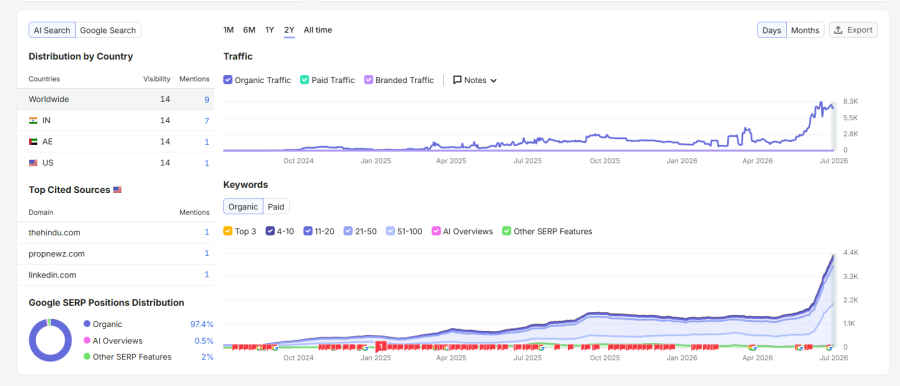Click the upload icon on the Export button
The image size is (900, 386).
[x=839, y=30]
